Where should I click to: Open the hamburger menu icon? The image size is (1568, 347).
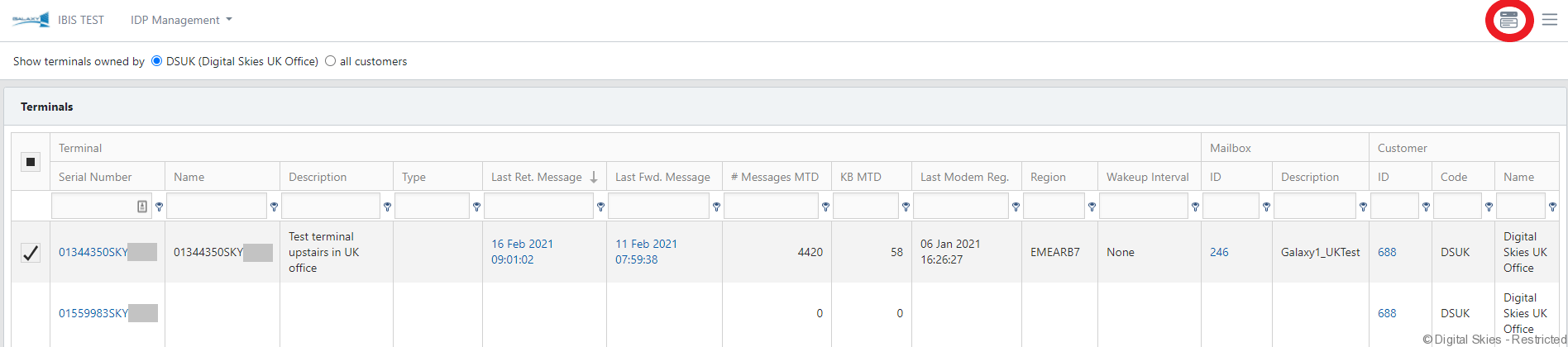tap(1550, 20)
